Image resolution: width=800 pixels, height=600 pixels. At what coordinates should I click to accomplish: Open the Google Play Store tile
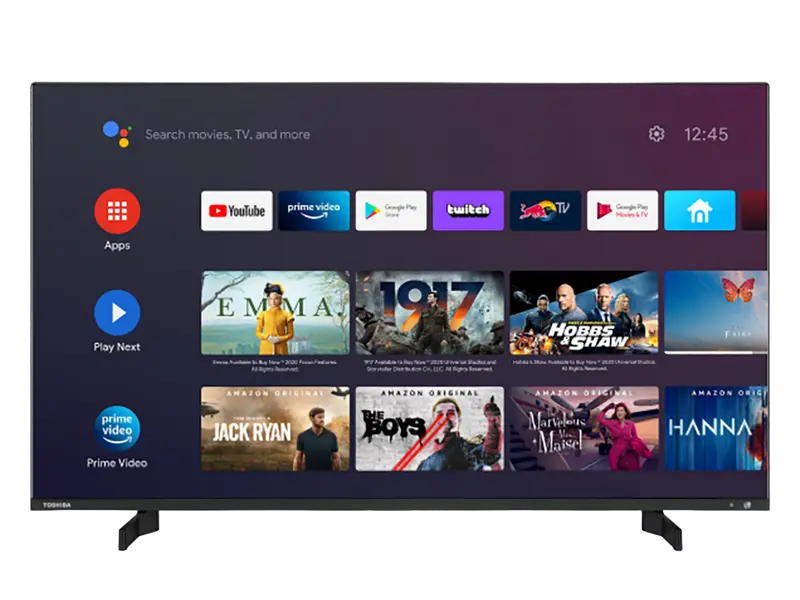coord(391,211)
